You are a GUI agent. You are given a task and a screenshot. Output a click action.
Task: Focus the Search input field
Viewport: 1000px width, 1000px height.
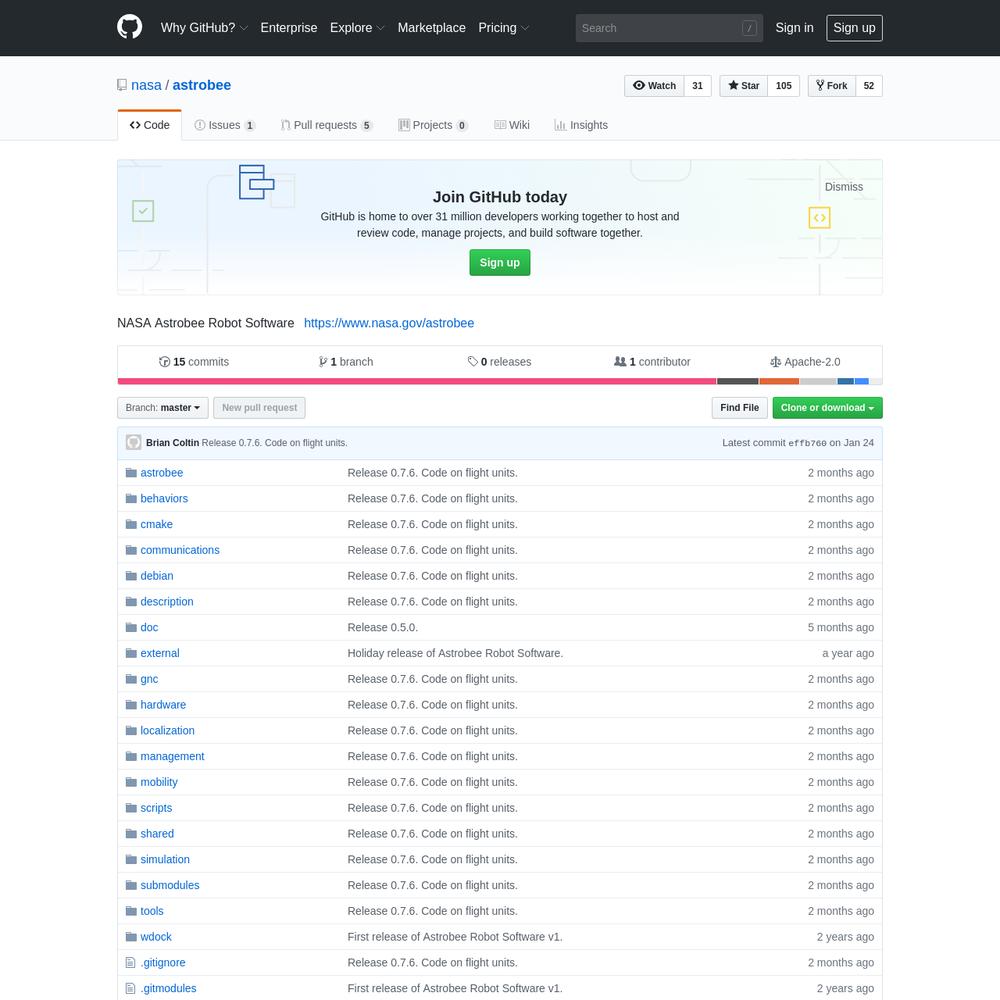tap(669, 28)
